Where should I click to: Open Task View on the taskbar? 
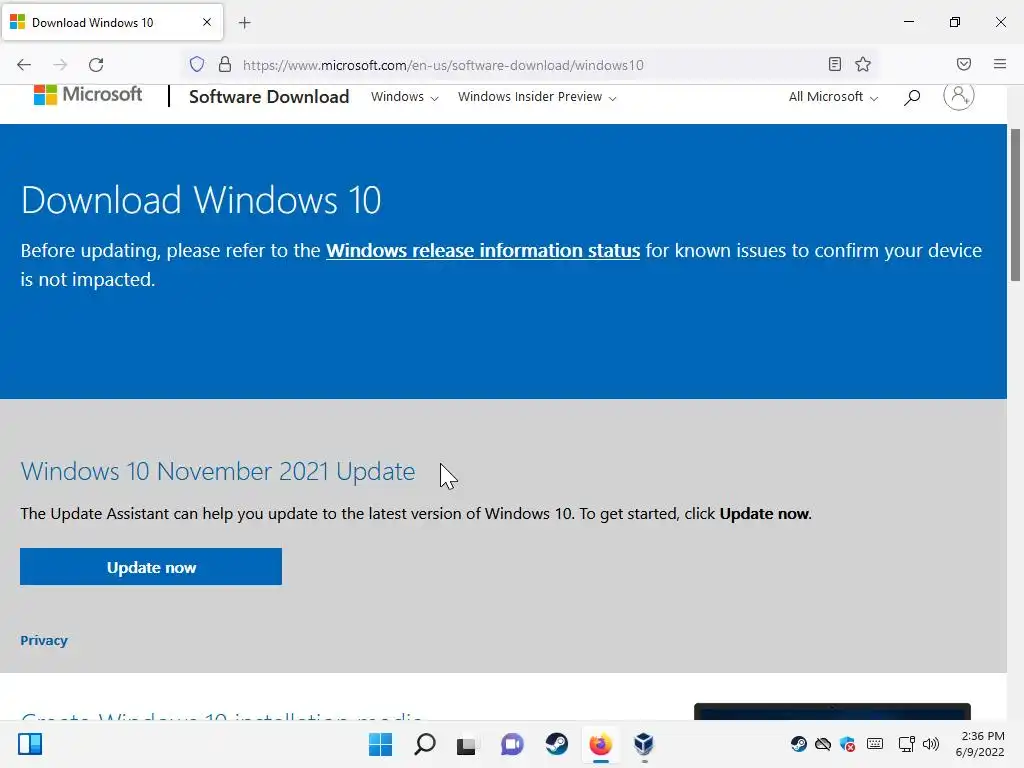point(466,744)
